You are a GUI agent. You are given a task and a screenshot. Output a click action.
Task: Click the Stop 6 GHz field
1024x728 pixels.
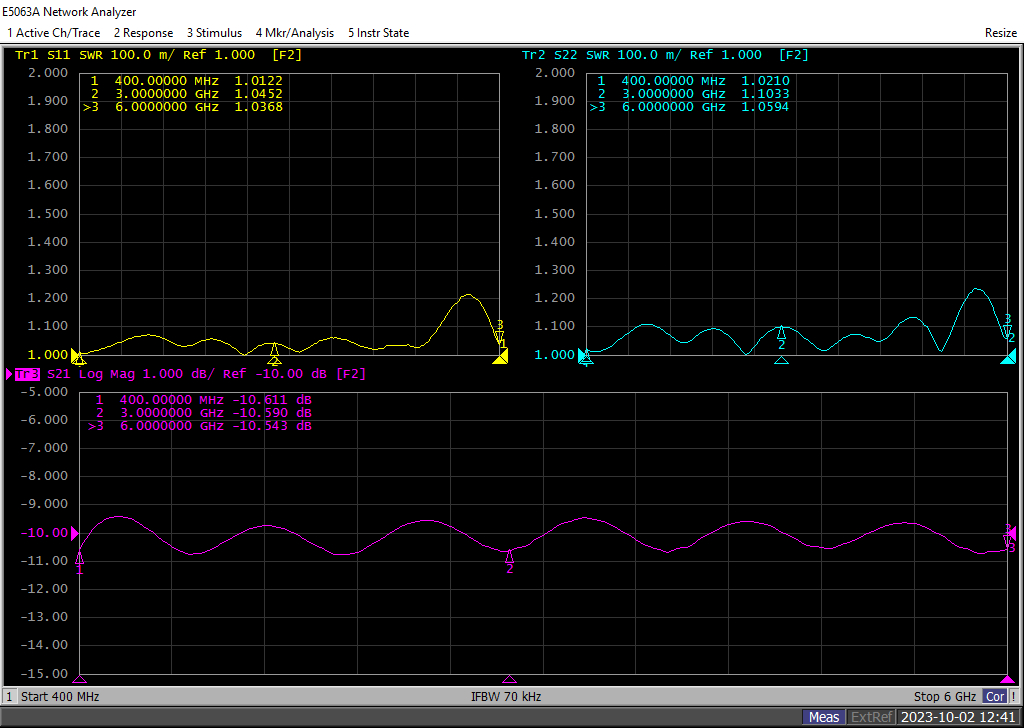click(x=945, y=696)
